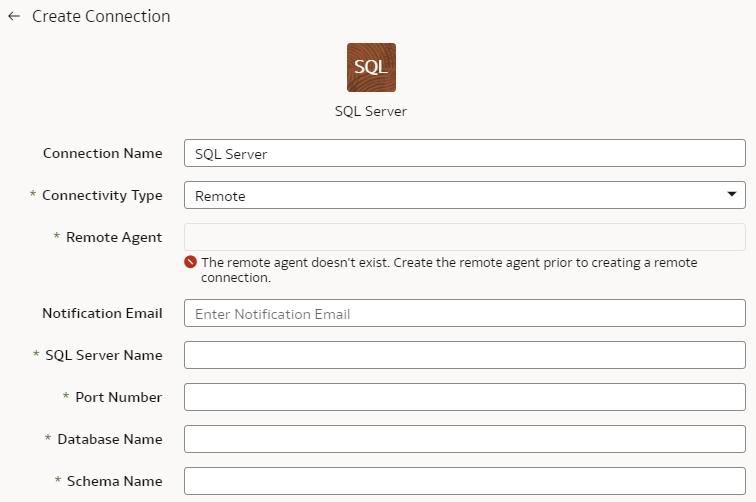Click the Database Name input field
Viewport: 756px width, 502px height.
point(465,439)
